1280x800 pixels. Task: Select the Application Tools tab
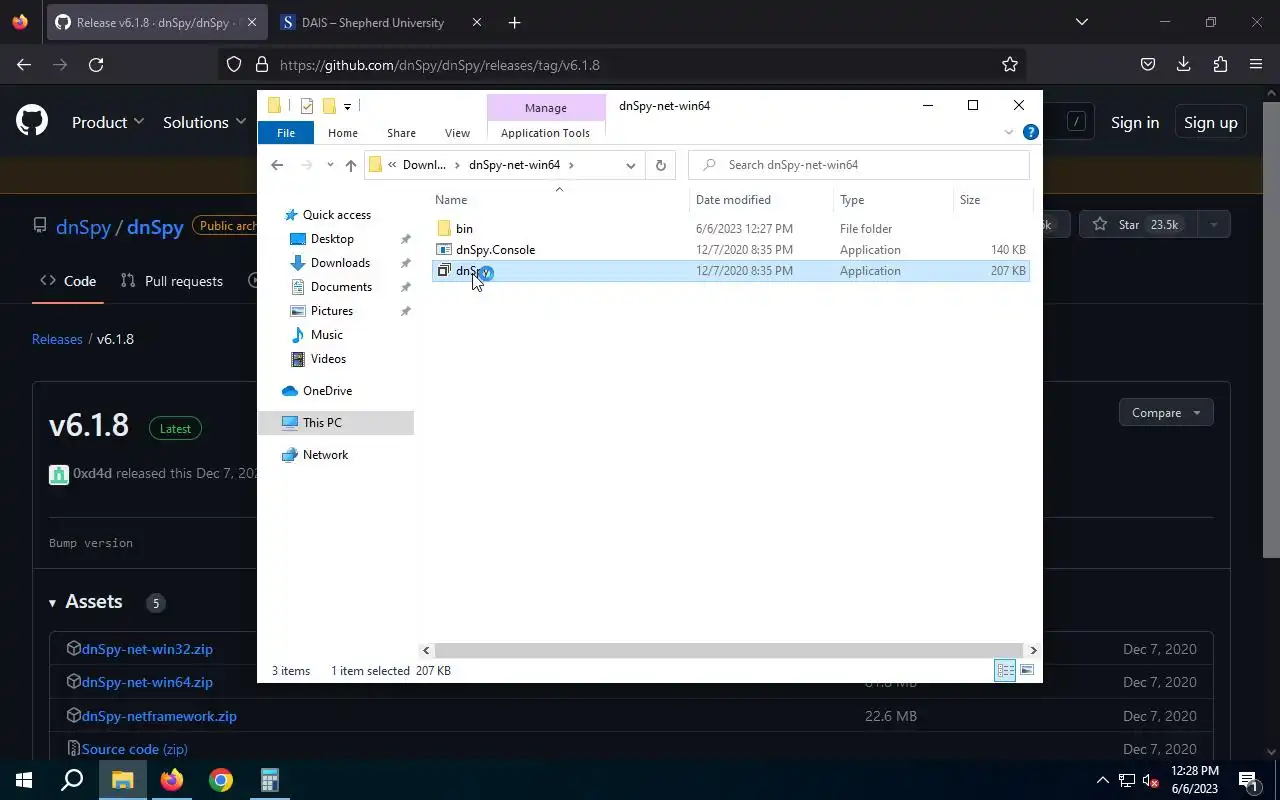coord(545,133)
